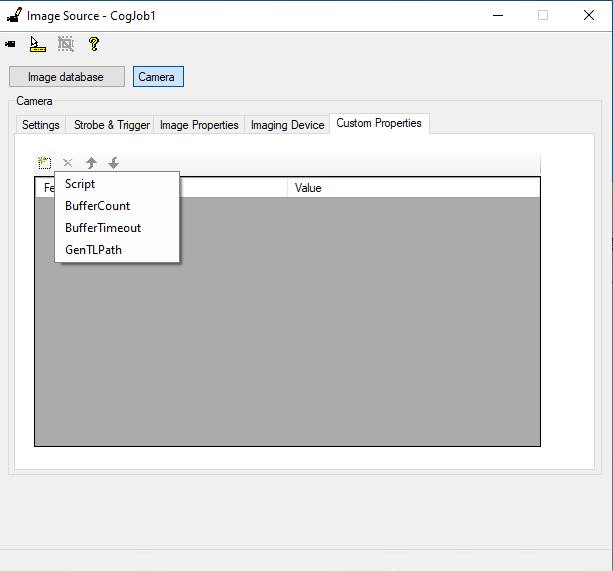This screenshot has height=571, width=613.
Task: Click the move up arrow icon
Action: (91, 163)
